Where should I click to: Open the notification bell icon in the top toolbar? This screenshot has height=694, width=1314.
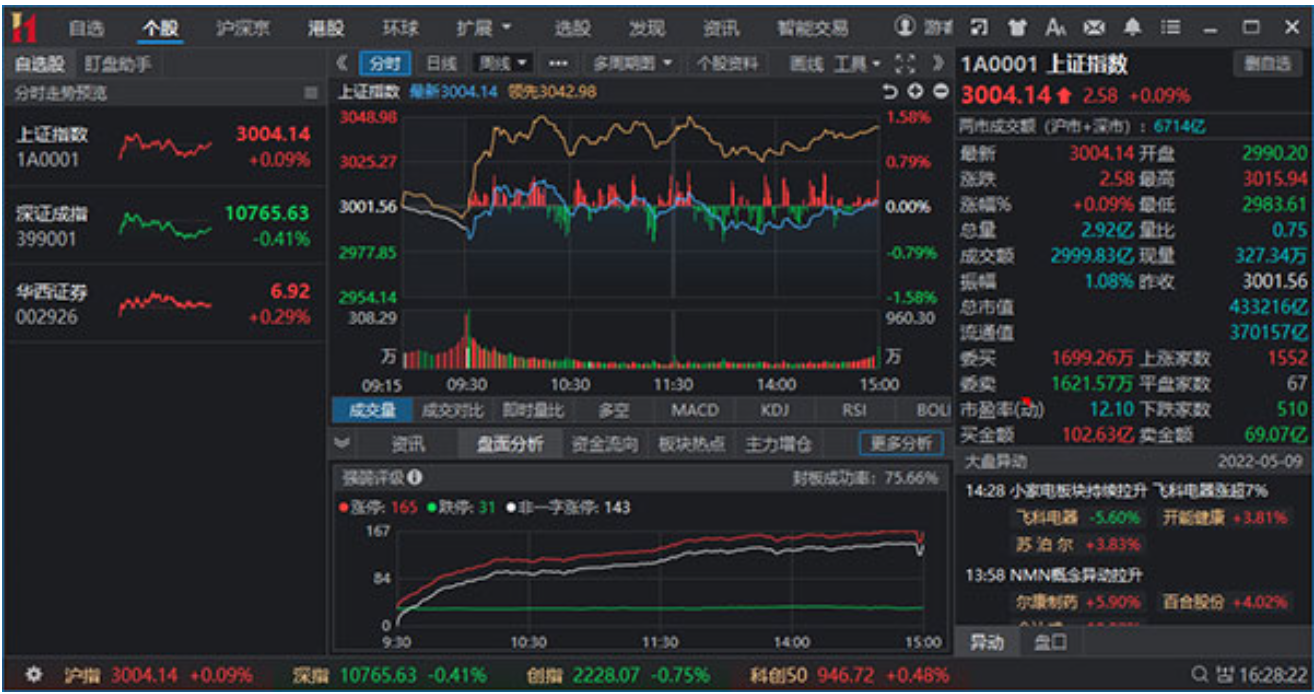pyautogui.click(x=1131, y=28)
